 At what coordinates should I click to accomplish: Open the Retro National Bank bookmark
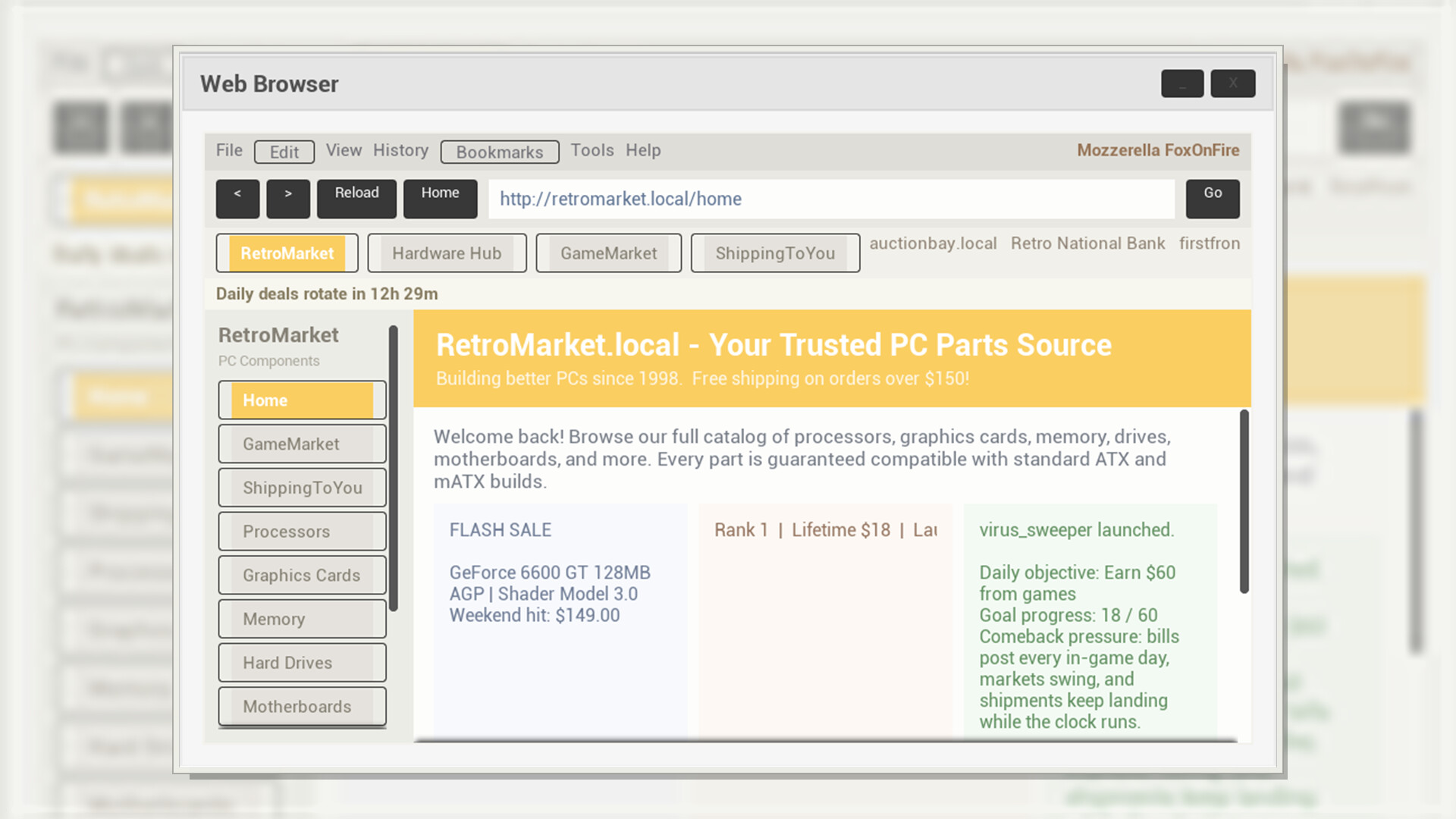click(1087, 243)
